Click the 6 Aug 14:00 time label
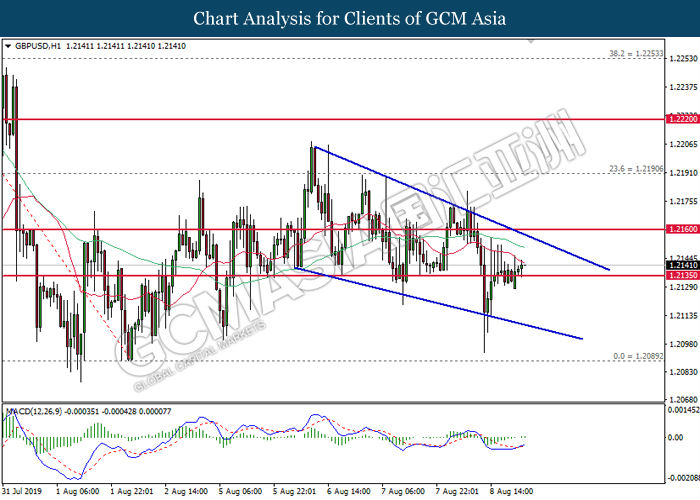This screenshot has width=700, height=500. pos(350,492)
